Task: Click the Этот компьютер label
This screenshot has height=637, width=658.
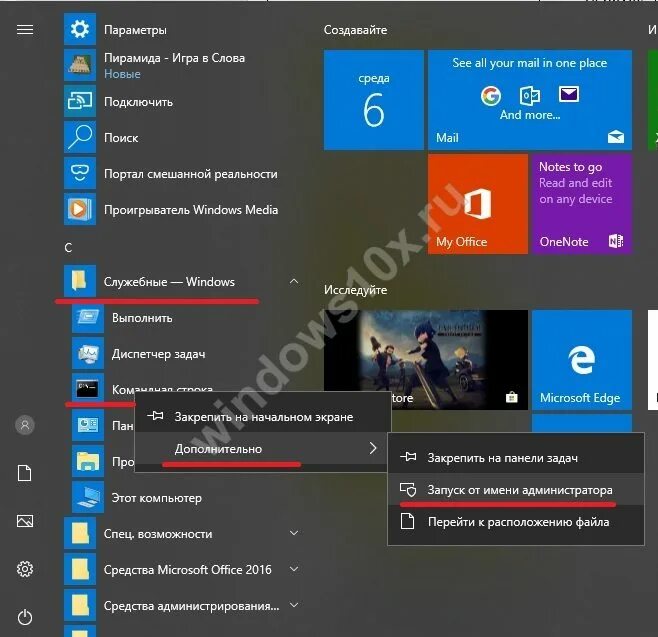Action: pyautogui.click(x=157, y=498)
